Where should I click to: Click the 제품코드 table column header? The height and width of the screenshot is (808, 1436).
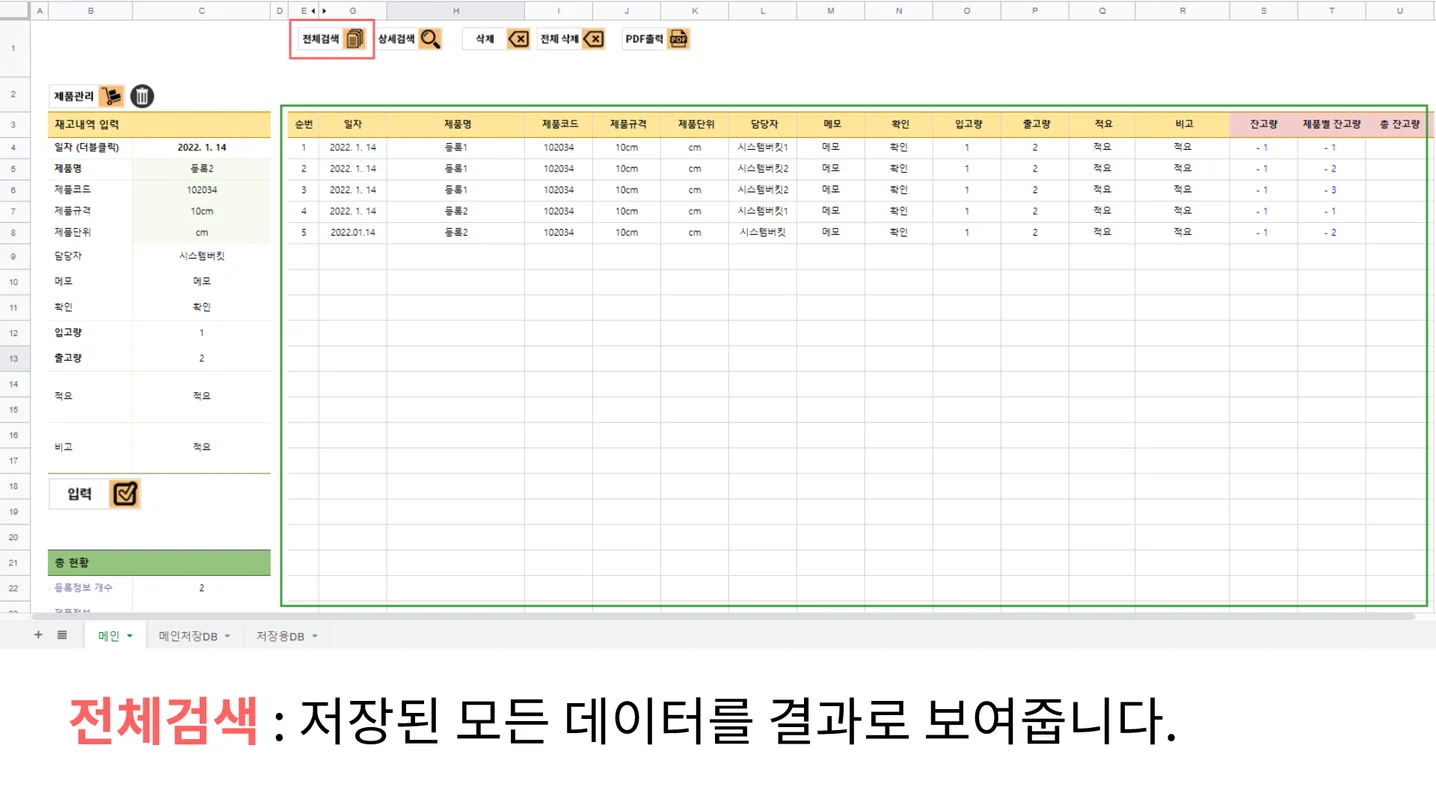tap(559, 125)
